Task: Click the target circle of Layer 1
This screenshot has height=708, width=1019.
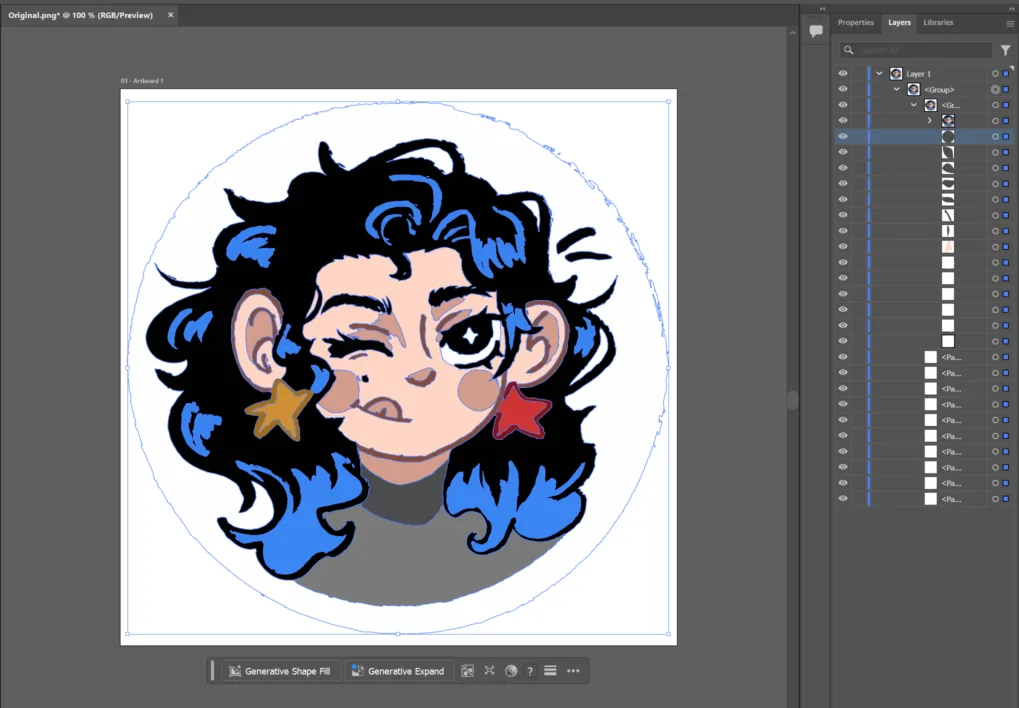Action: click(995, 73)
